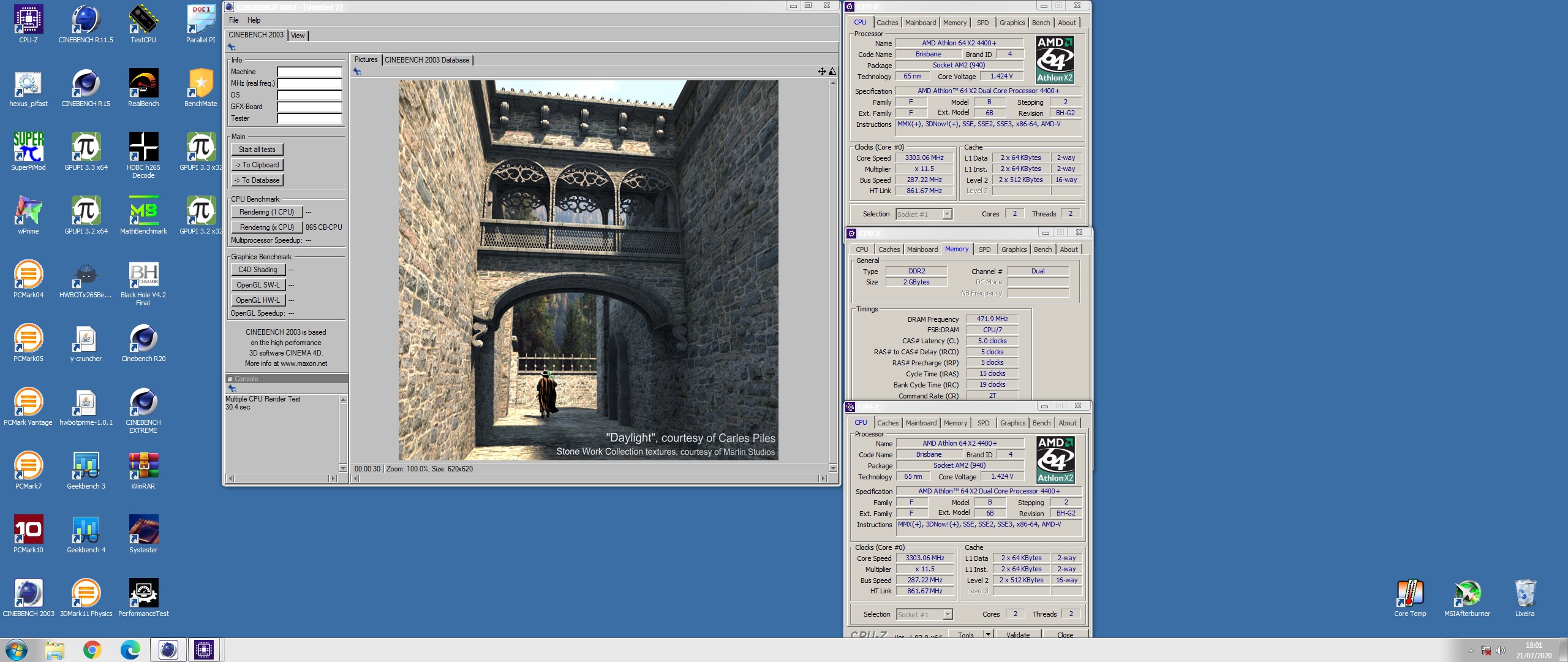Open Caches tab in top CPU-Z window
The width and height of the screenshot is (1568, 662).
point(887,23)
